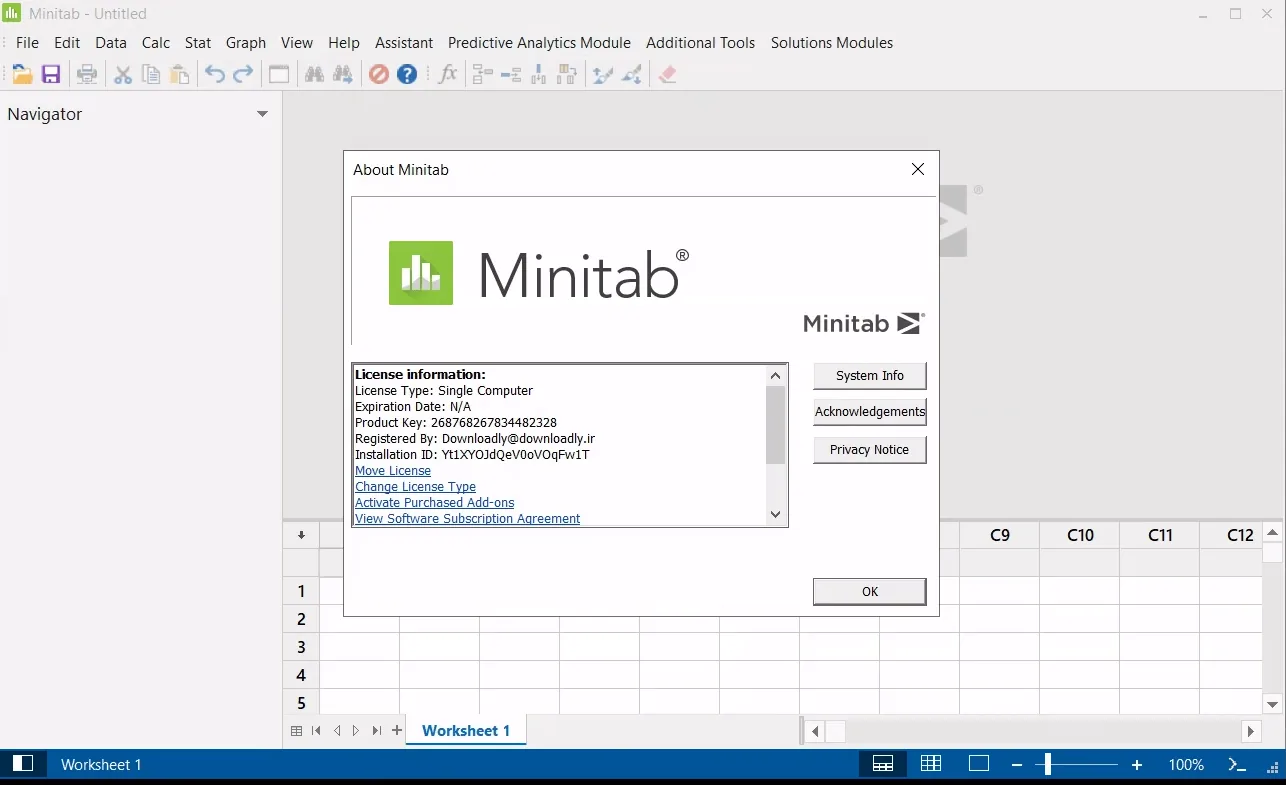Viewport: 1286px width, 785px height.
Task: Go to previous worksheet tab arrow
Action: pyautogui.click(x=337, y=731)
